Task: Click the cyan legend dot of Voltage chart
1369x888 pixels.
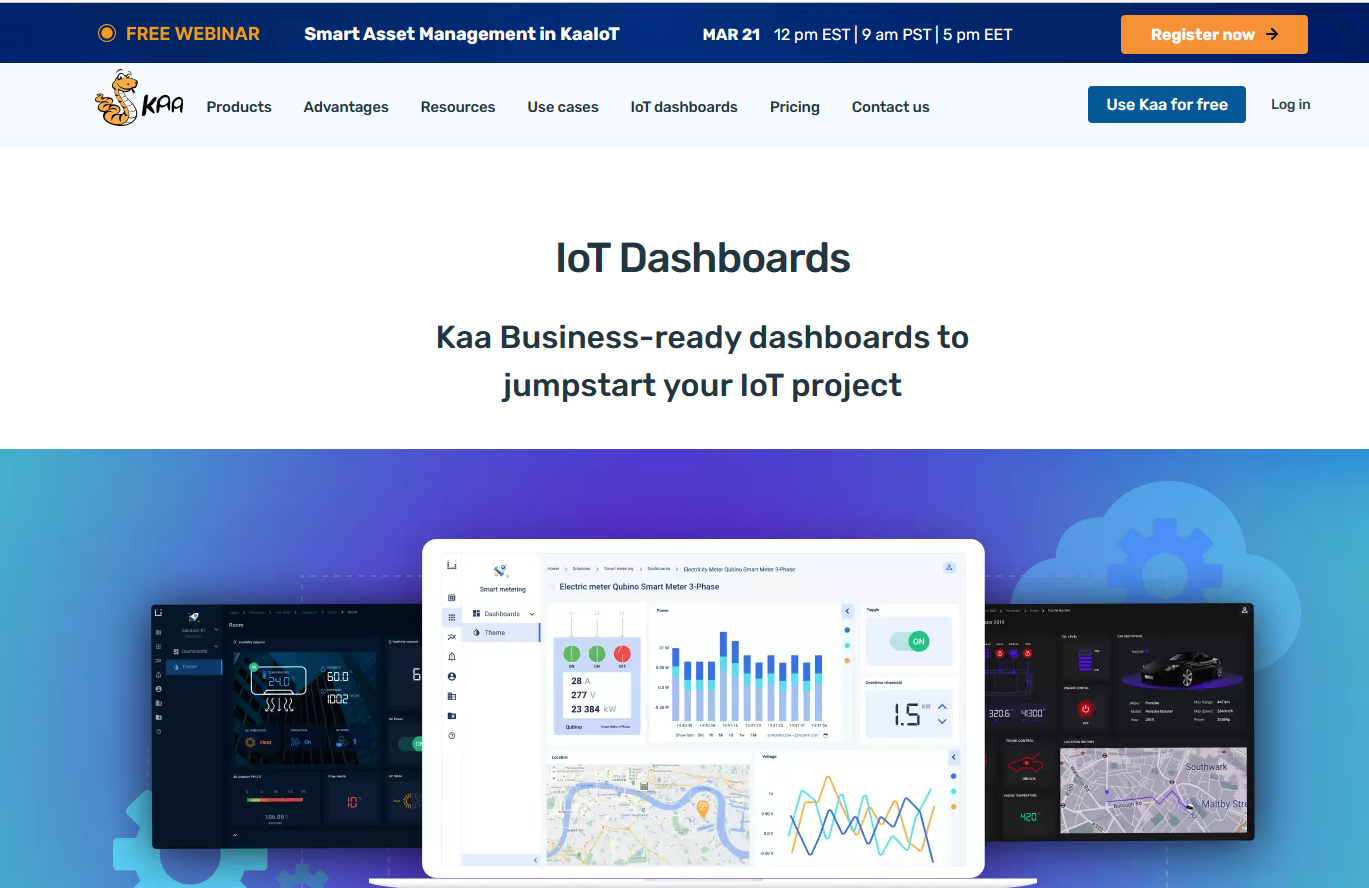Action: pyautogui.click(x=953, y=791)
